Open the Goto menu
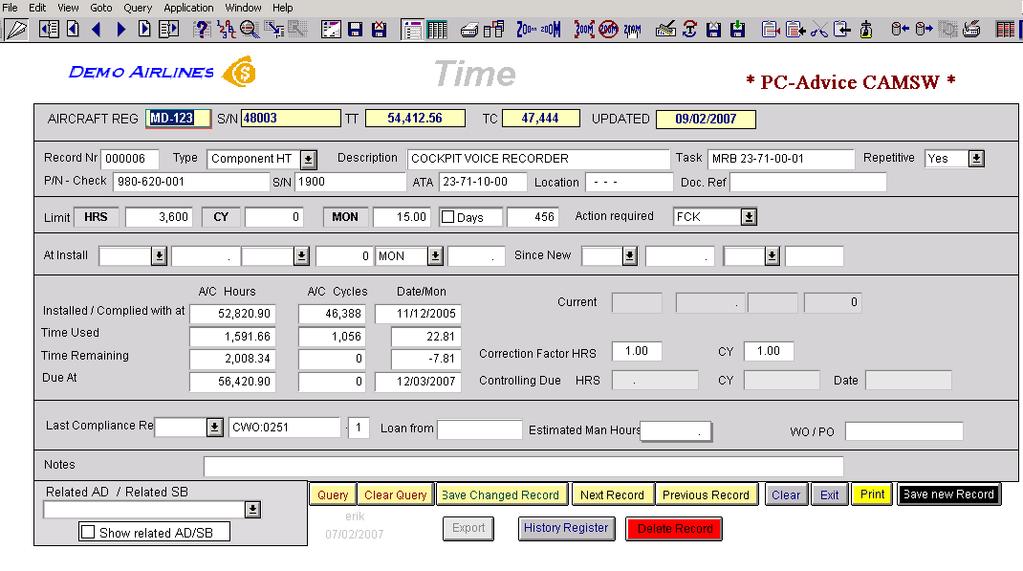 (x=100, y=8)
